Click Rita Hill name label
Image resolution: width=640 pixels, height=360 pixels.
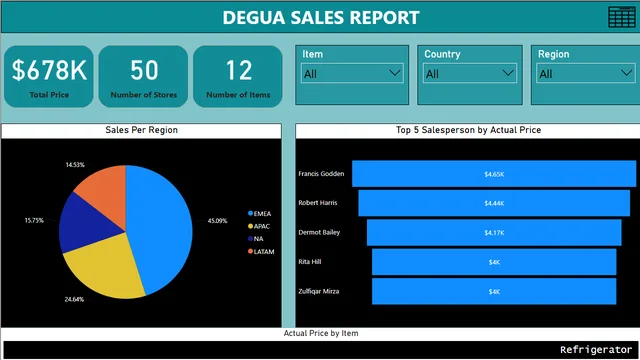[x=309, y=262]
